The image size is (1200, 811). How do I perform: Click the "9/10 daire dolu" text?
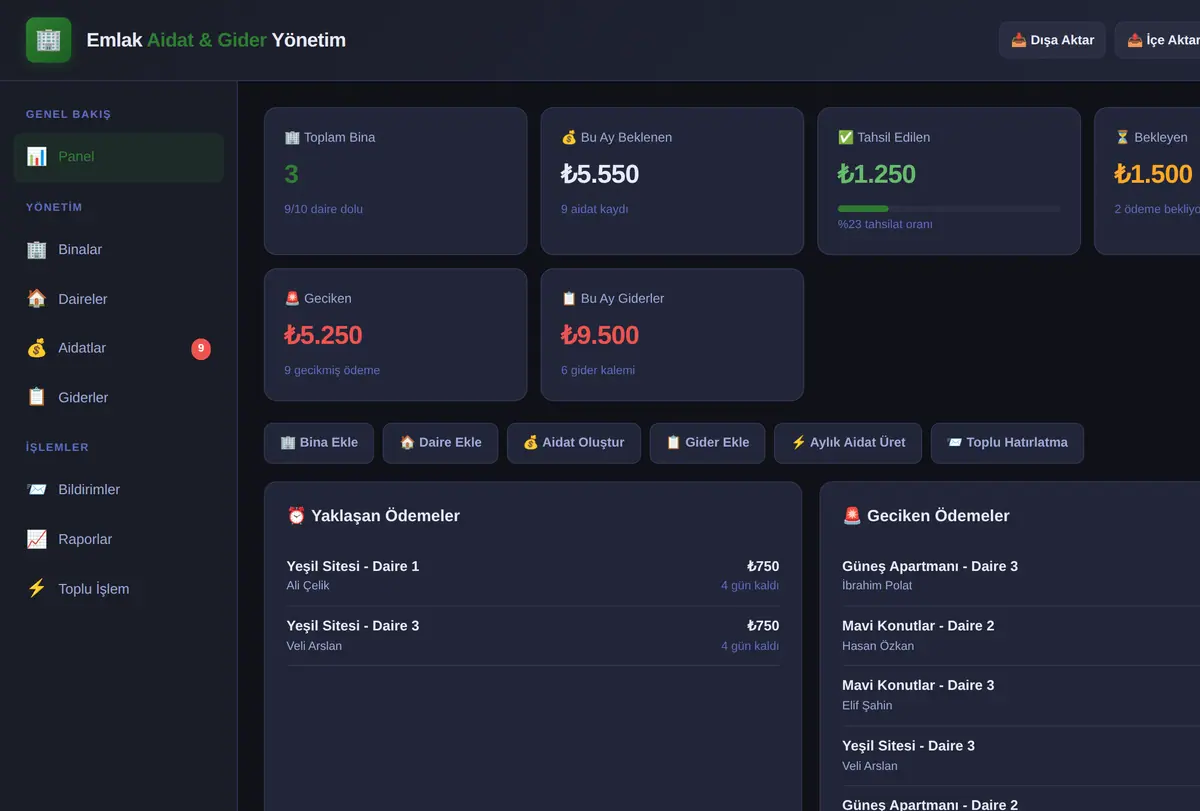pos(324,209)
